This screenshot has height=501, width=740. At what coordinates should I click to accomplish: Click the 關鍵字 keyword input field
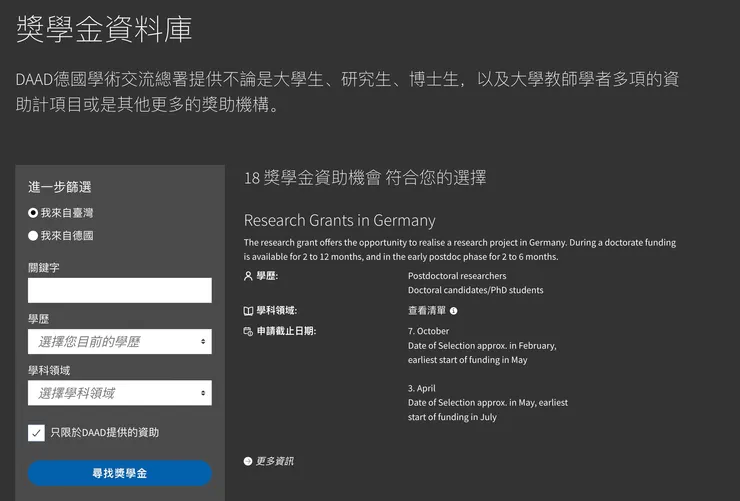coord(120,290)
